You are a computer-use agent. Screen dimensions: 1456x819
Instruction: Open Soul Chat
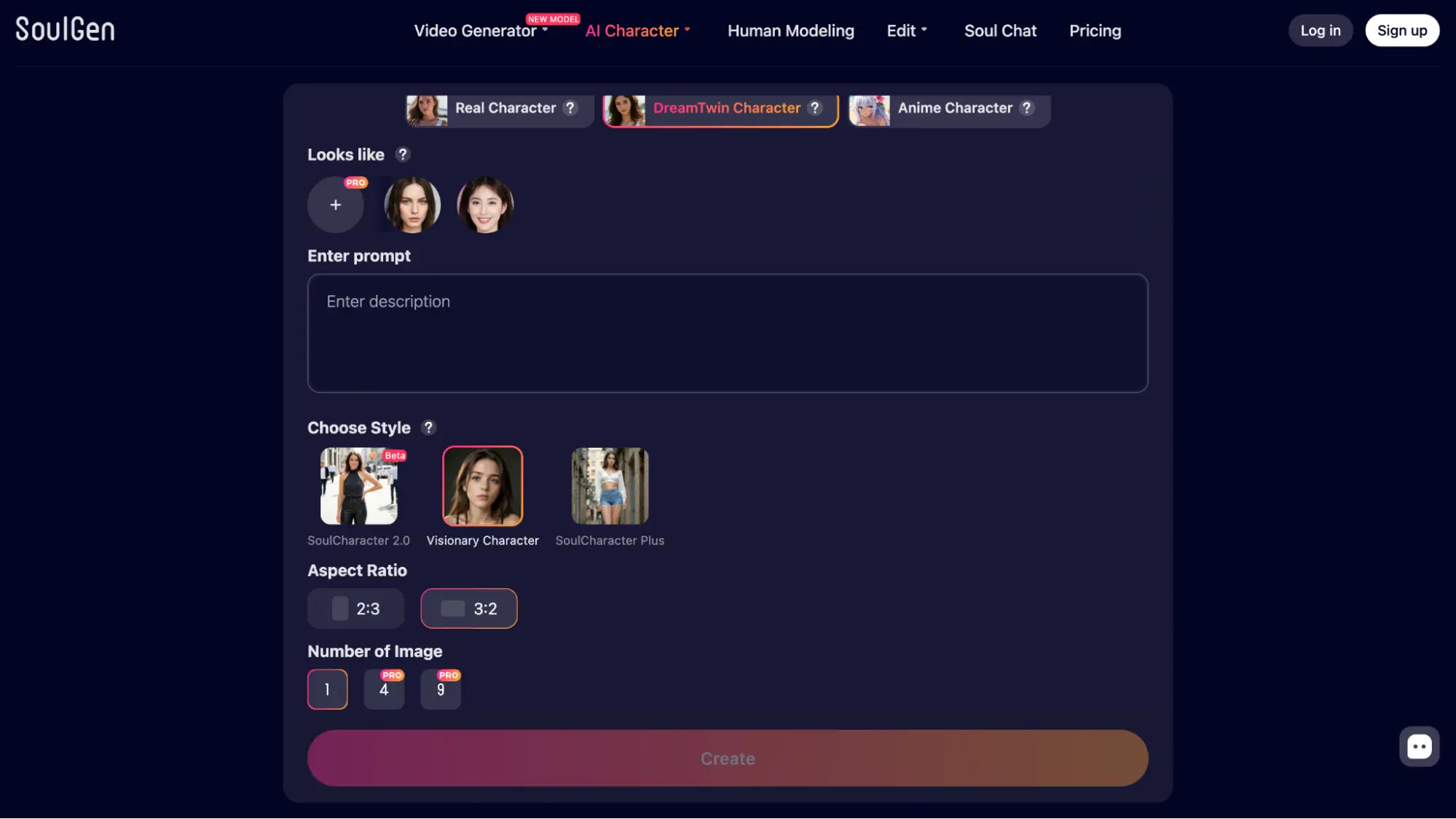coord(1000,31)
